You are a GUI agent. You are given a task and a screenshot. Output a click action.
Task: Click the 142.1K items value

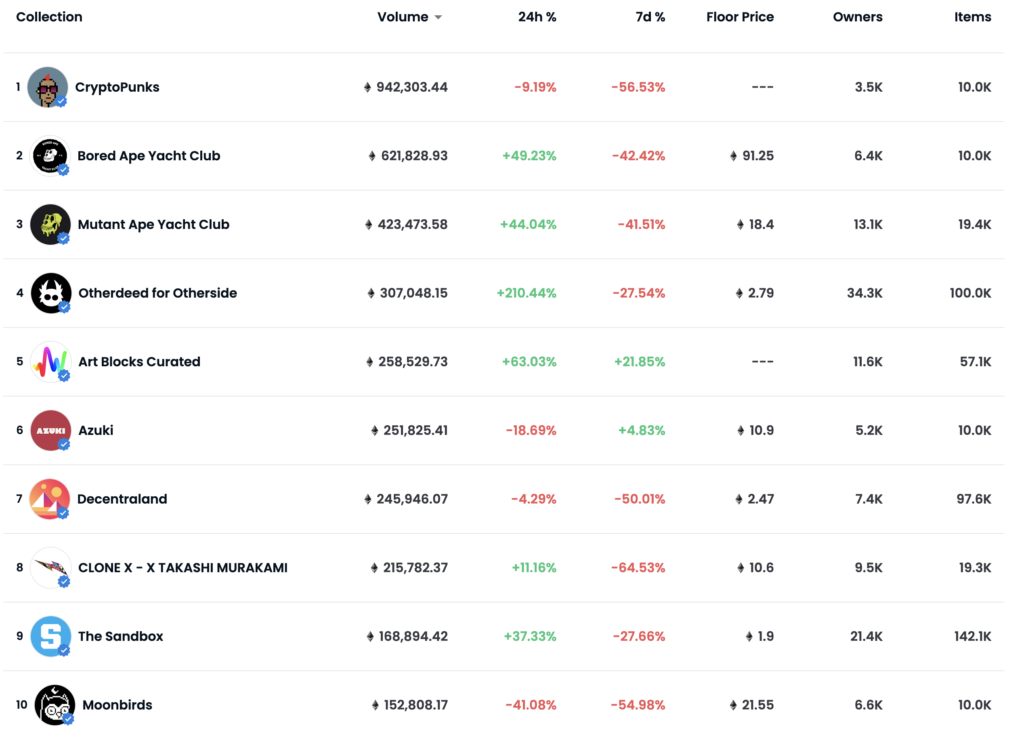973,636
